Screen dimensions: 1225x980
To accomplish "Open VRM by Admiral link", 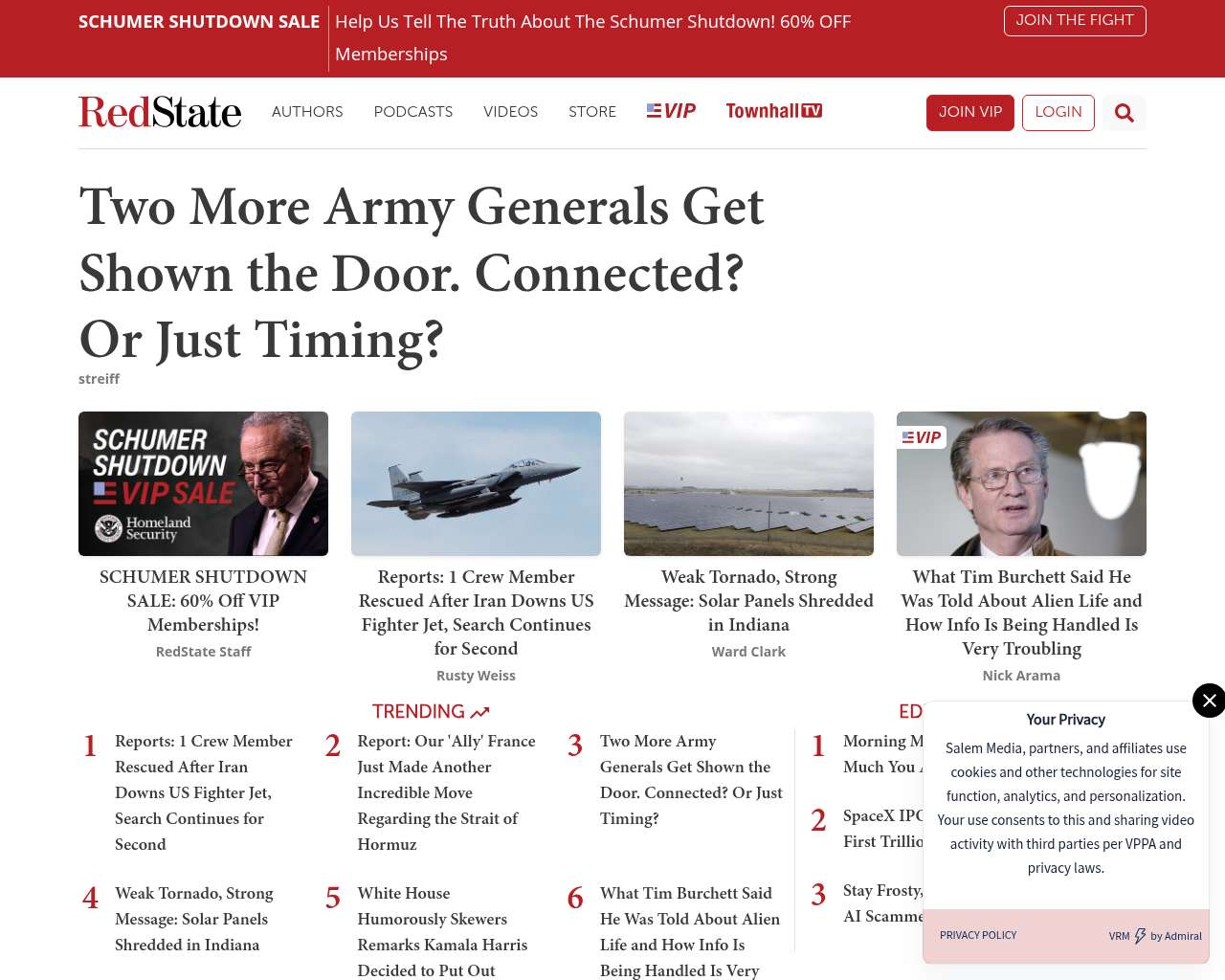I will tap(1155, 936).
